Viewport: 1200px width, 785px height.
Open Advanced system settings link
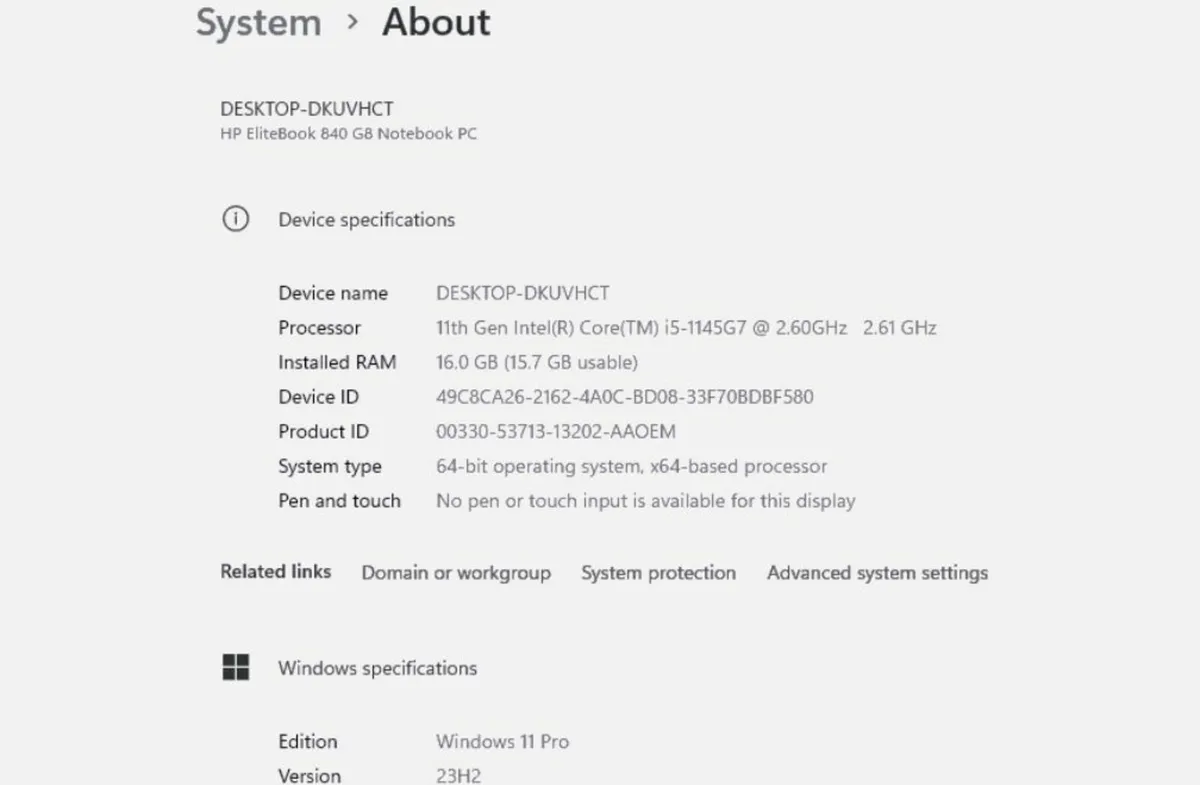pos(877,573)
